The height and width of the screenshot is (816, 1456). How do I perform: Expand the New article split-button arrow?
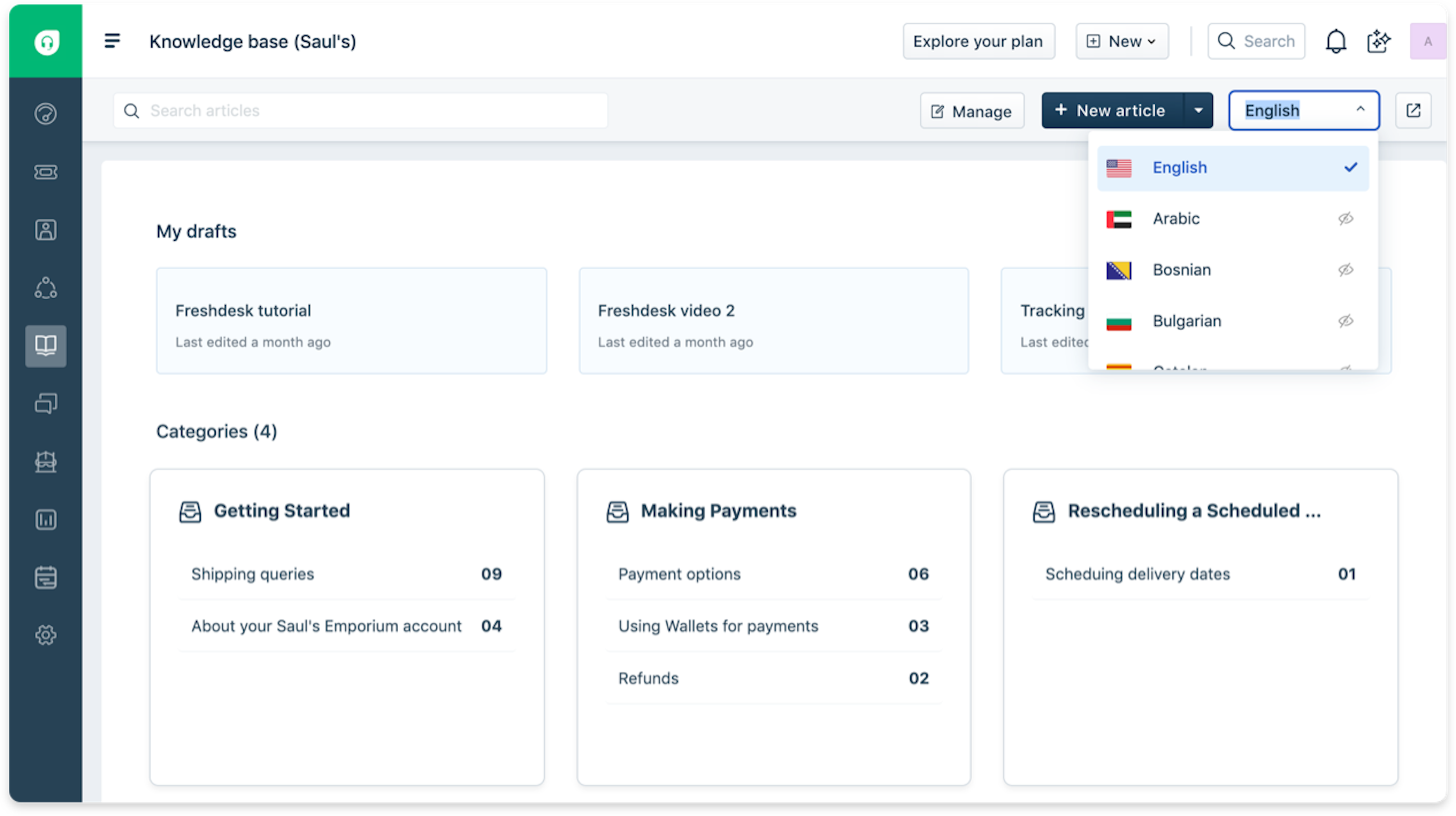point(1198,110)
